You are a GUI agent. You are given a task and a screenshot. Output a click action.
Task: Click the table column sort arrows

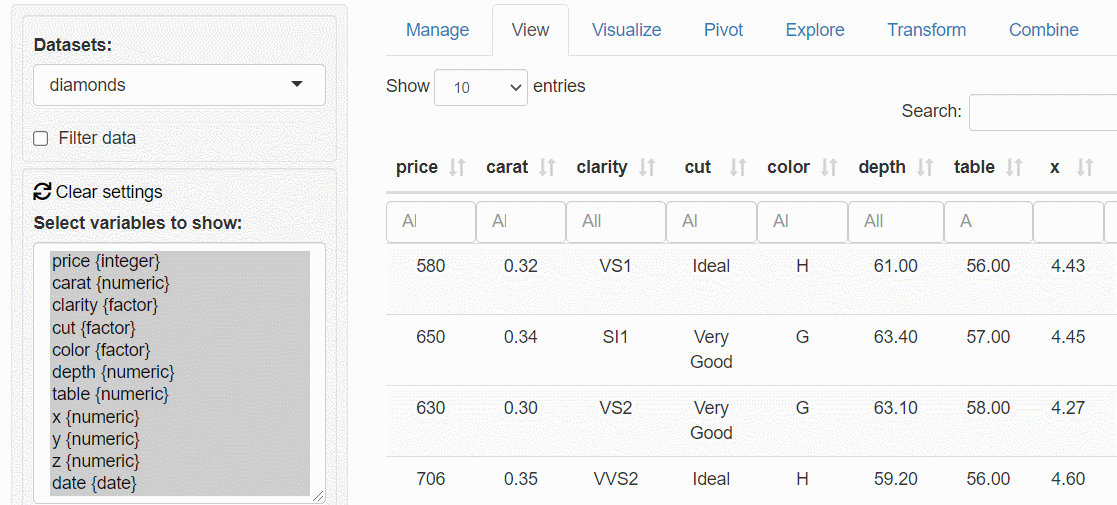point(1014,168)
